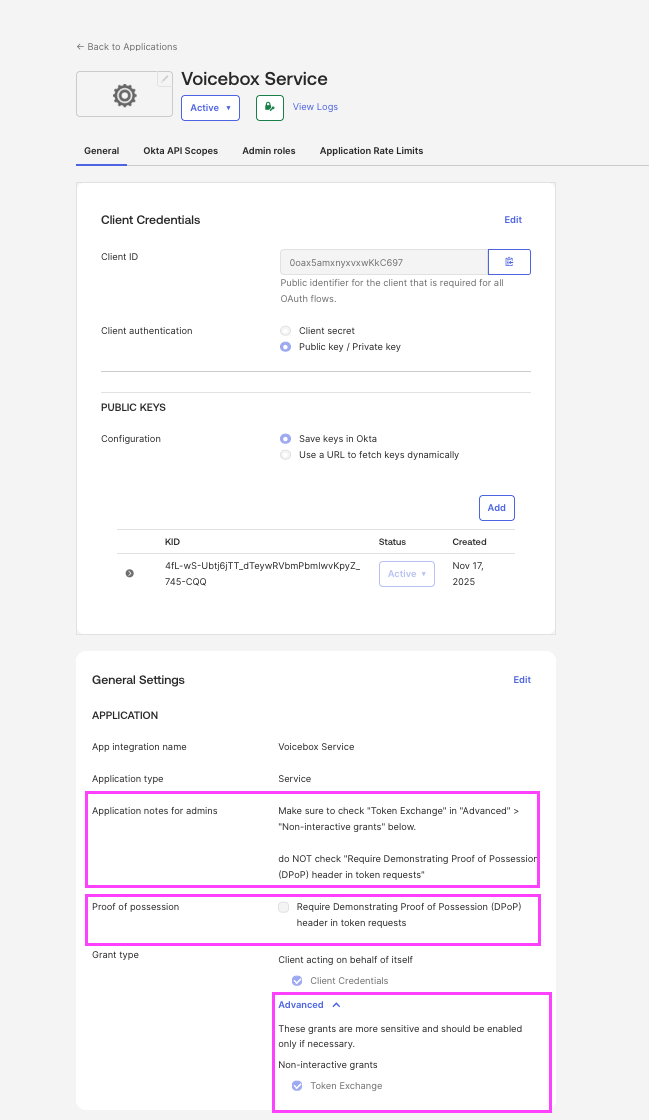Select the Client secret radio option
This screenshot has width=649, height=1120.
[x=286, y=331]
